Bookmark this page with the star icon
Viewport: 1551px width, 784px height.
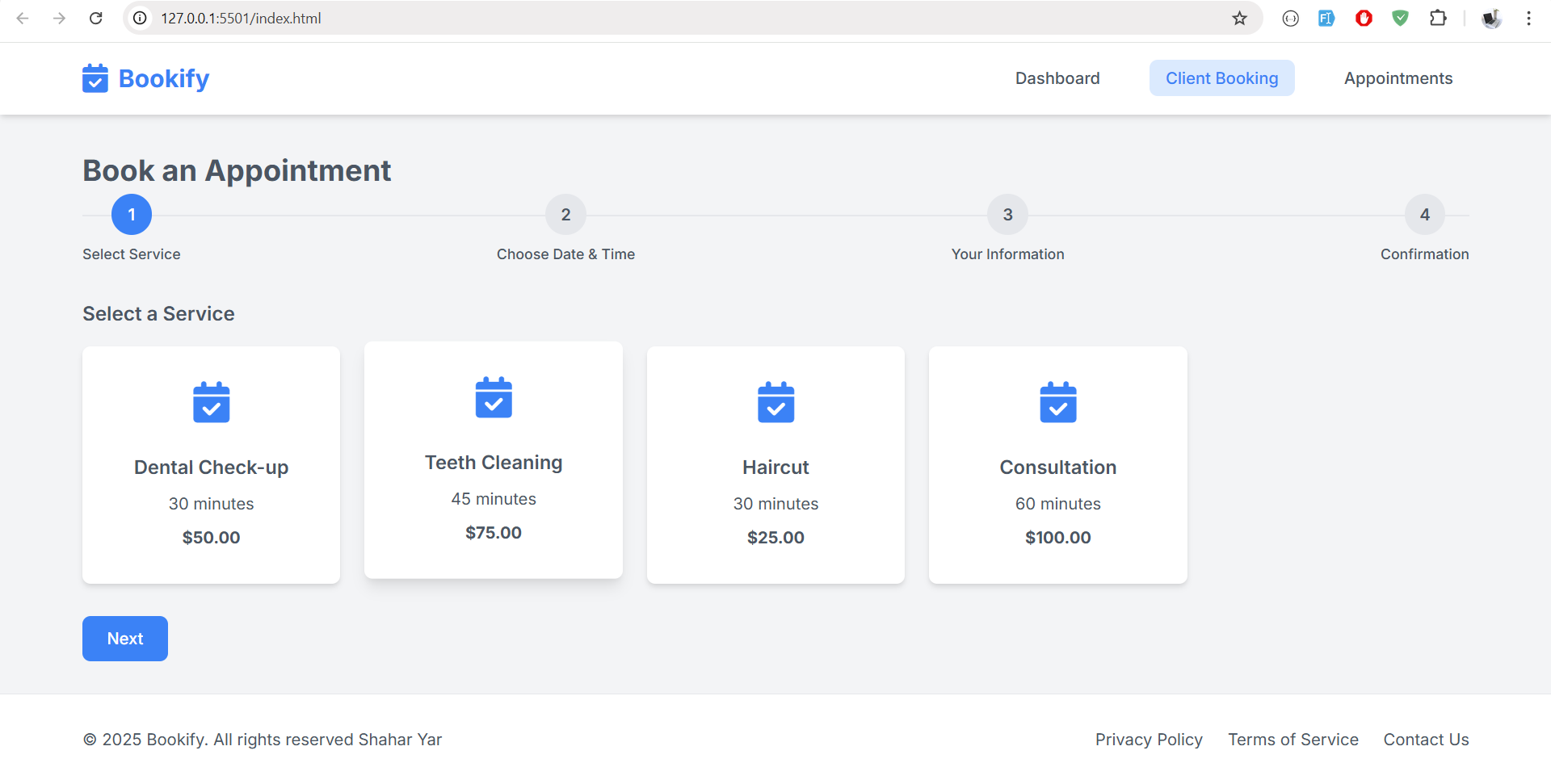click(x=1239, y=18)
